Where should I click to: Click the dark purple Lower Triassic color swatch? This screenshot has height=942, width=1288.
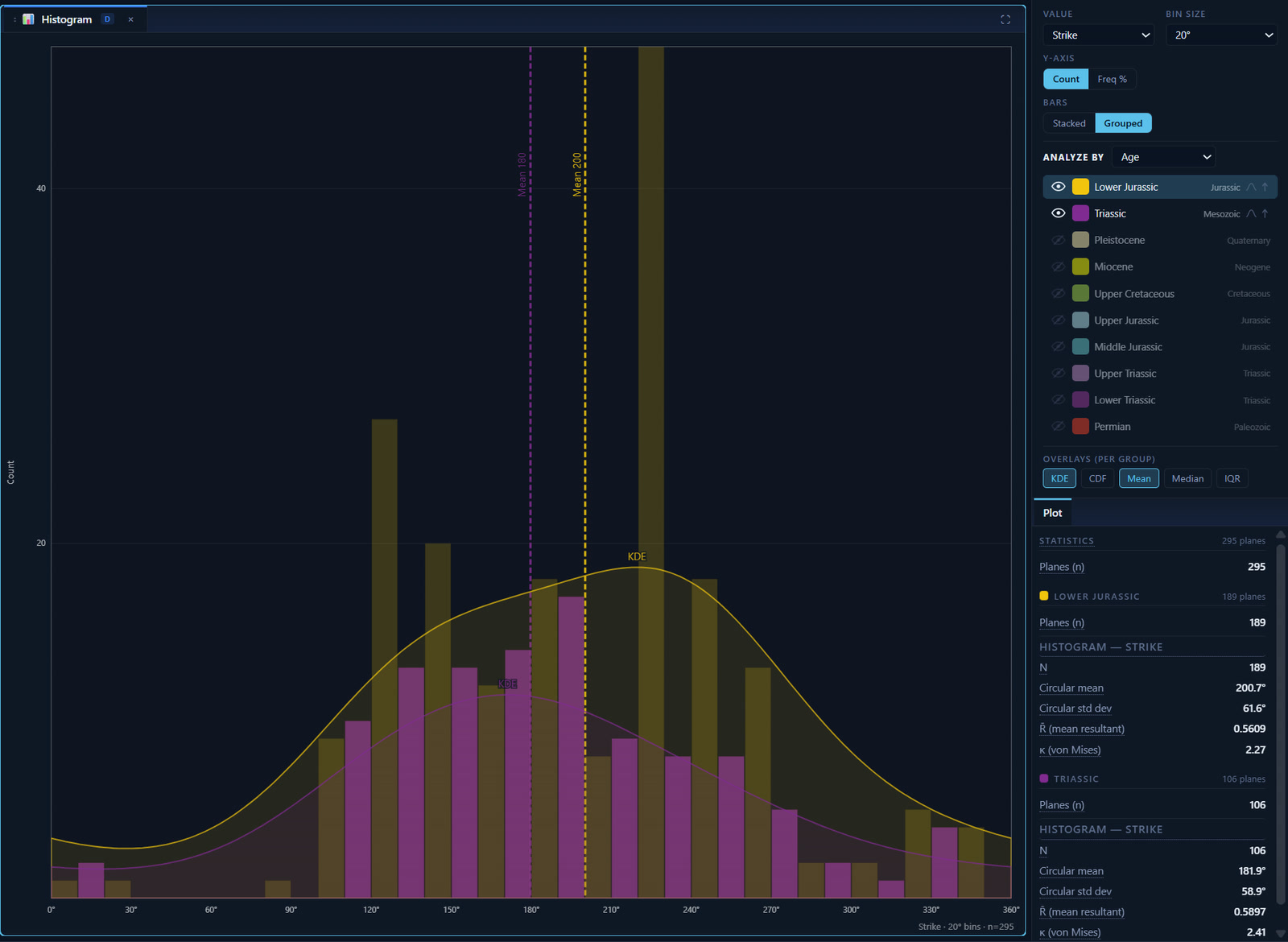click(1080, 399)
